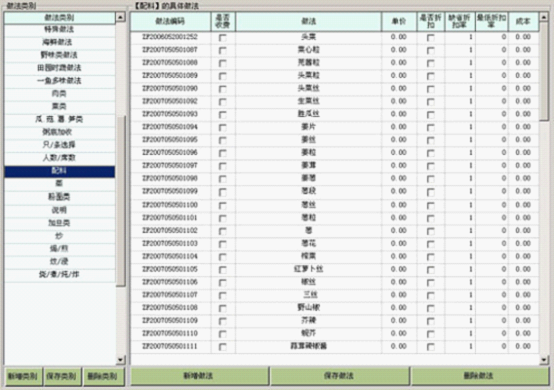This screenshot has height=390, width=554.
Task: Click 单价 cell of row ZP2007050501092
Action: click(399, 101)
